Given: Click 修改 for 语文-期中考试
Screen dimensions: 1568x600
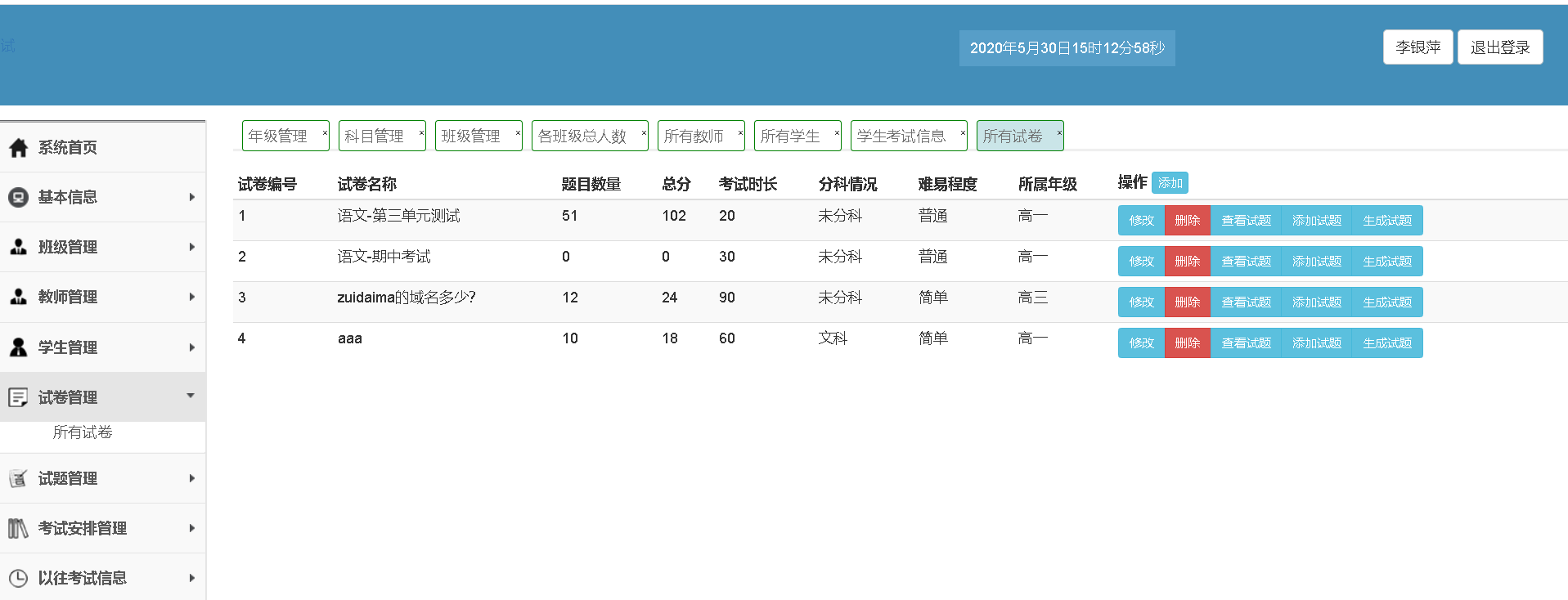Looking at the screenshot, I should [1141, 262].
